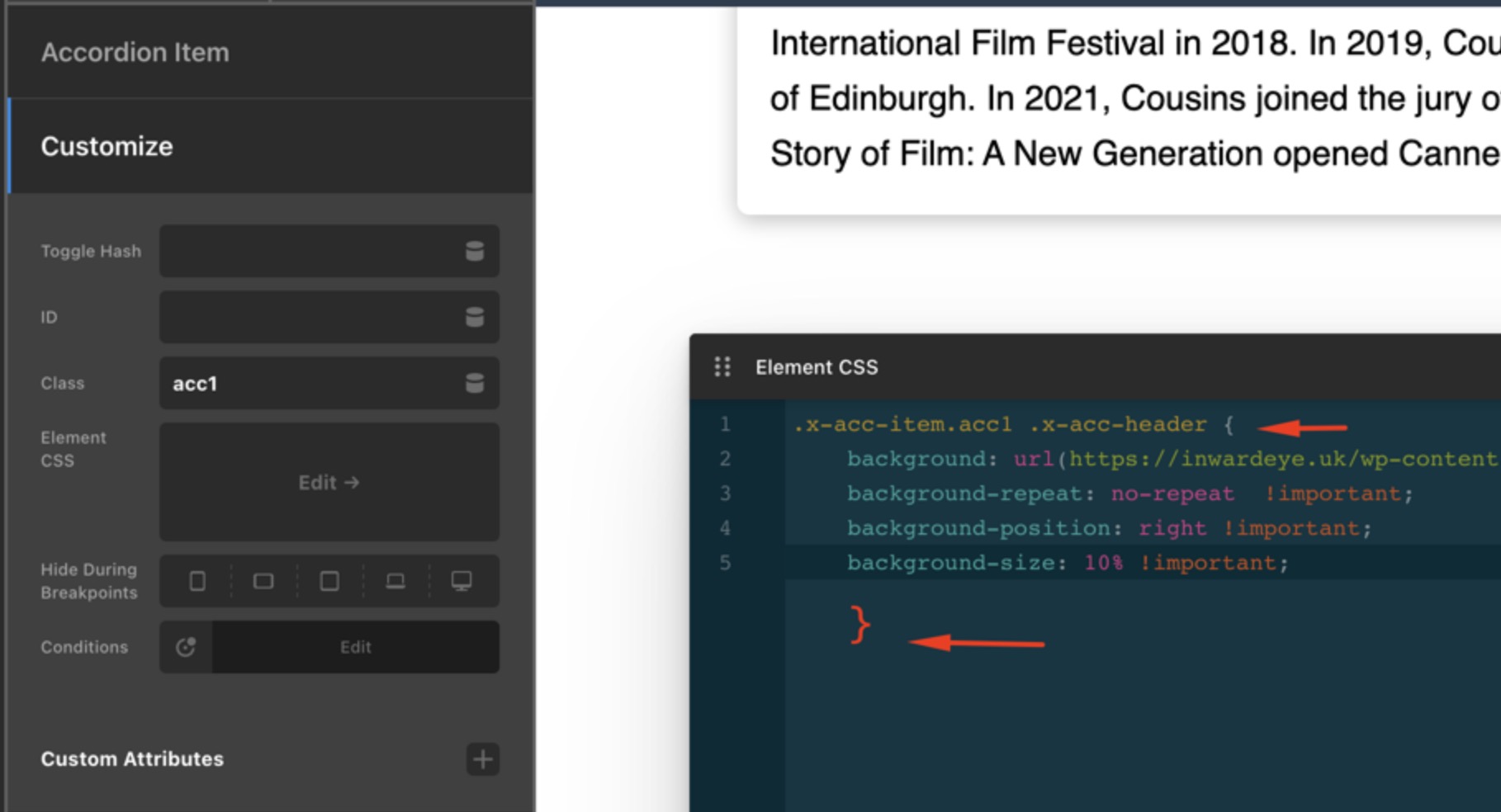The height and width of the screenshot is (812, 1501).
Task: Add a new custom attribute with plus button
Action: coord(483,759)
